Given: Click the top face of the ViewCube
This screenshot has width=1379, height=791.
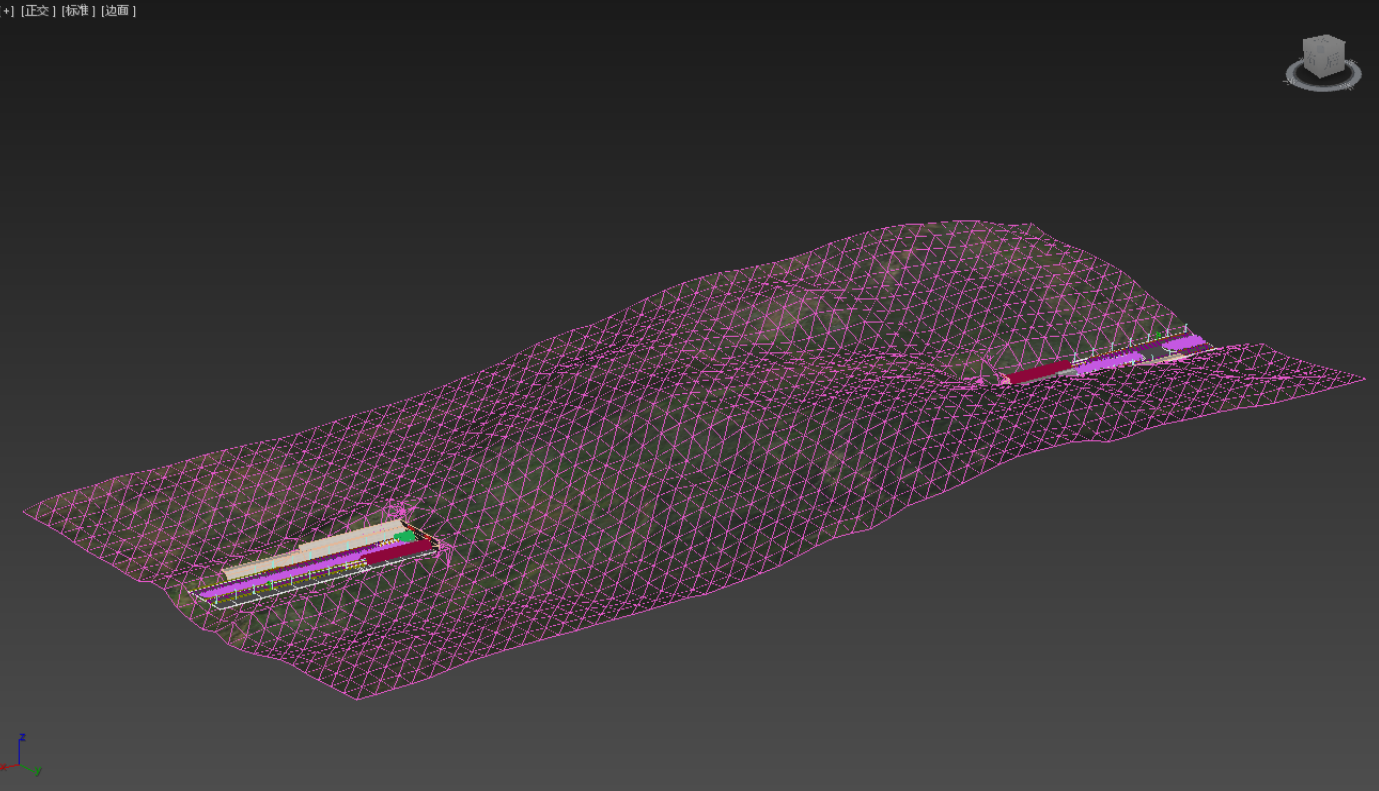Looking at the screenshot, I should pos(1324,44).
